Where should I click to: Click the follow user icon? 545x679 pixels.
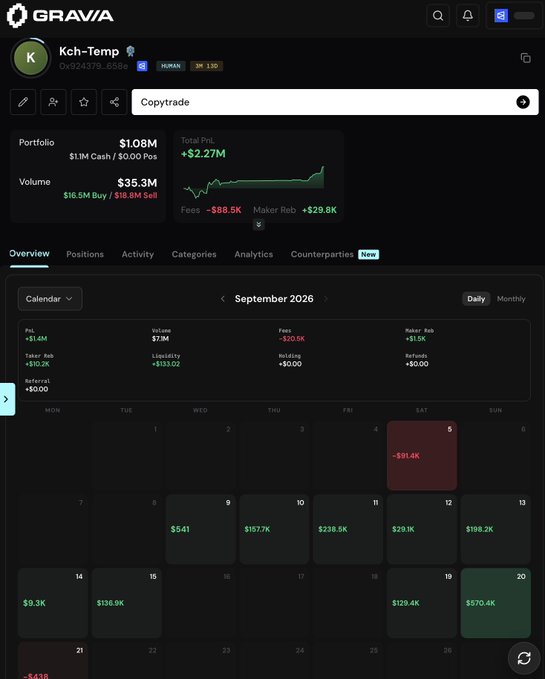tap(53, 102)
